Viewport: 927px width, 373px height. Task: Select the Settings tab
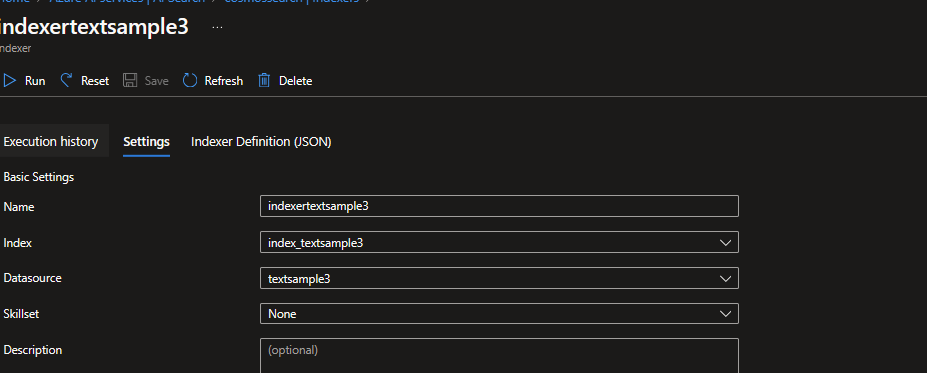[x=147, y=141]
